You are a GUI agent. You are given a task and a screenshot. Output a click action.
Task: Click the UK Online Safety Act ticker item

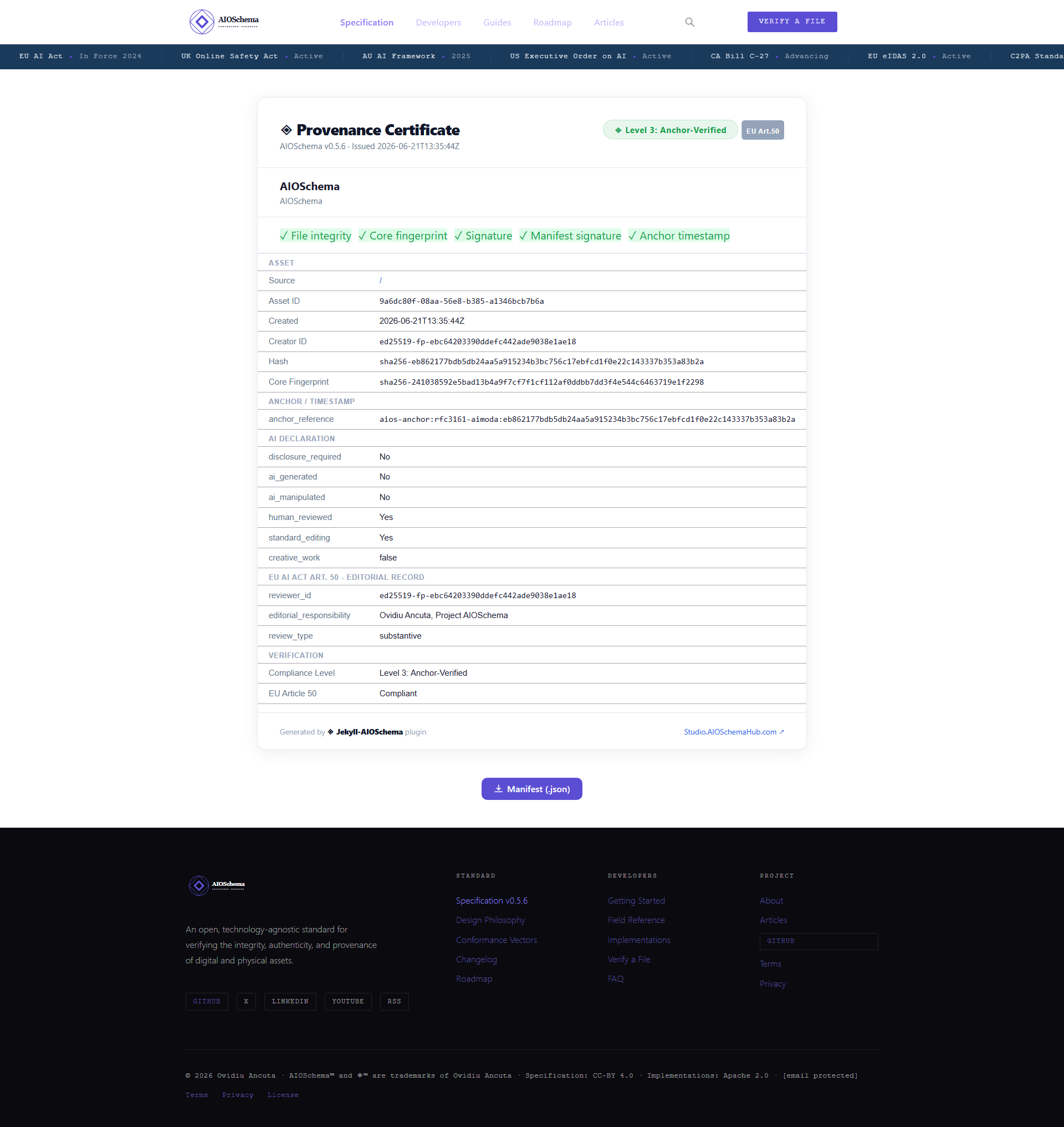pos(252,56)
